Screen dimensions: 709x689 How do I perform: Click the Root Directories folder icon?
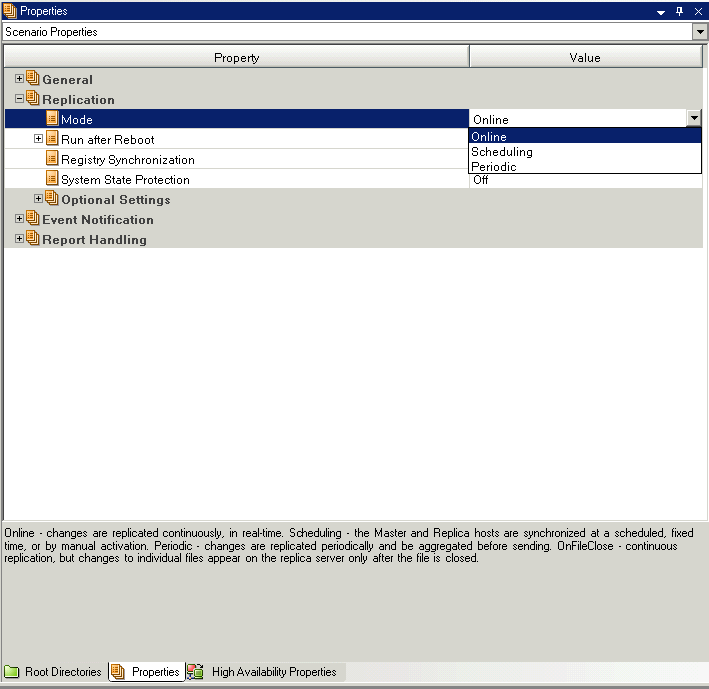[x=12, y=672]
